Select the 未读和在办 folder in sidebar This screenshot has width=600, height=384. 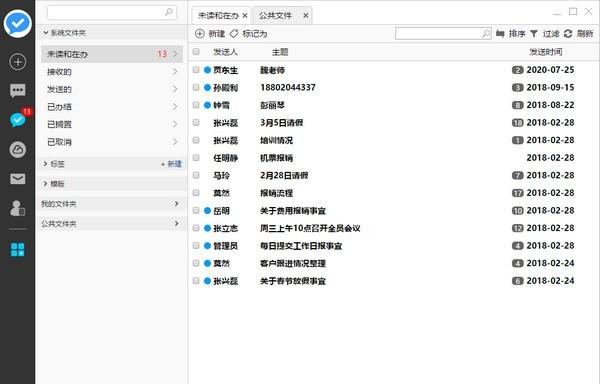point(112,54)
